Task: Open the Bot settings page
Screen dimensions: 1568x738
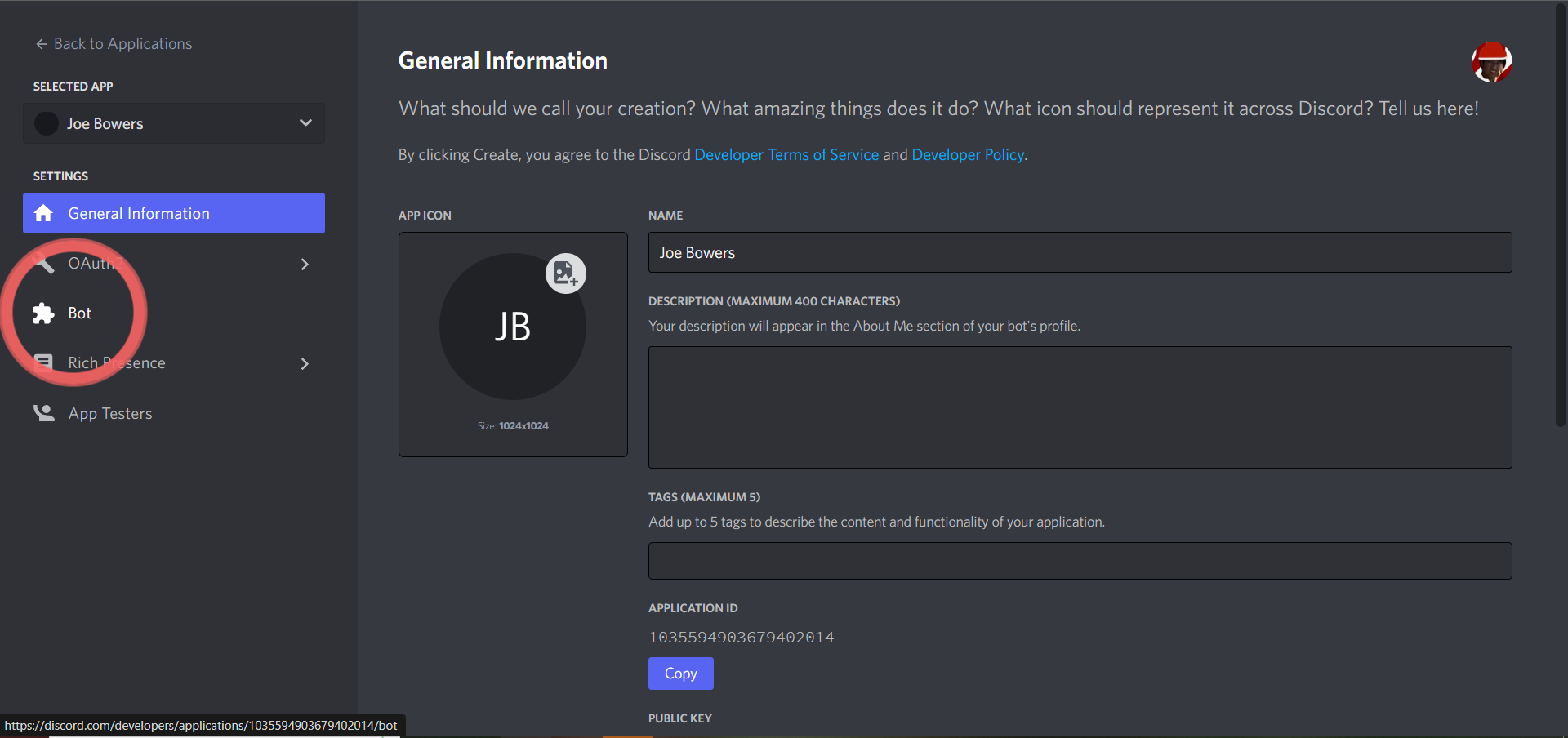Action: click(174, 313)
